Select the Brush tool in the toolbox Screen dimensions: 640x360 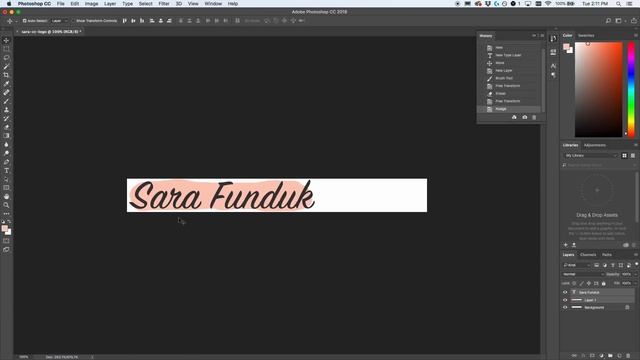pyautogui.click(x=6, y=101)
